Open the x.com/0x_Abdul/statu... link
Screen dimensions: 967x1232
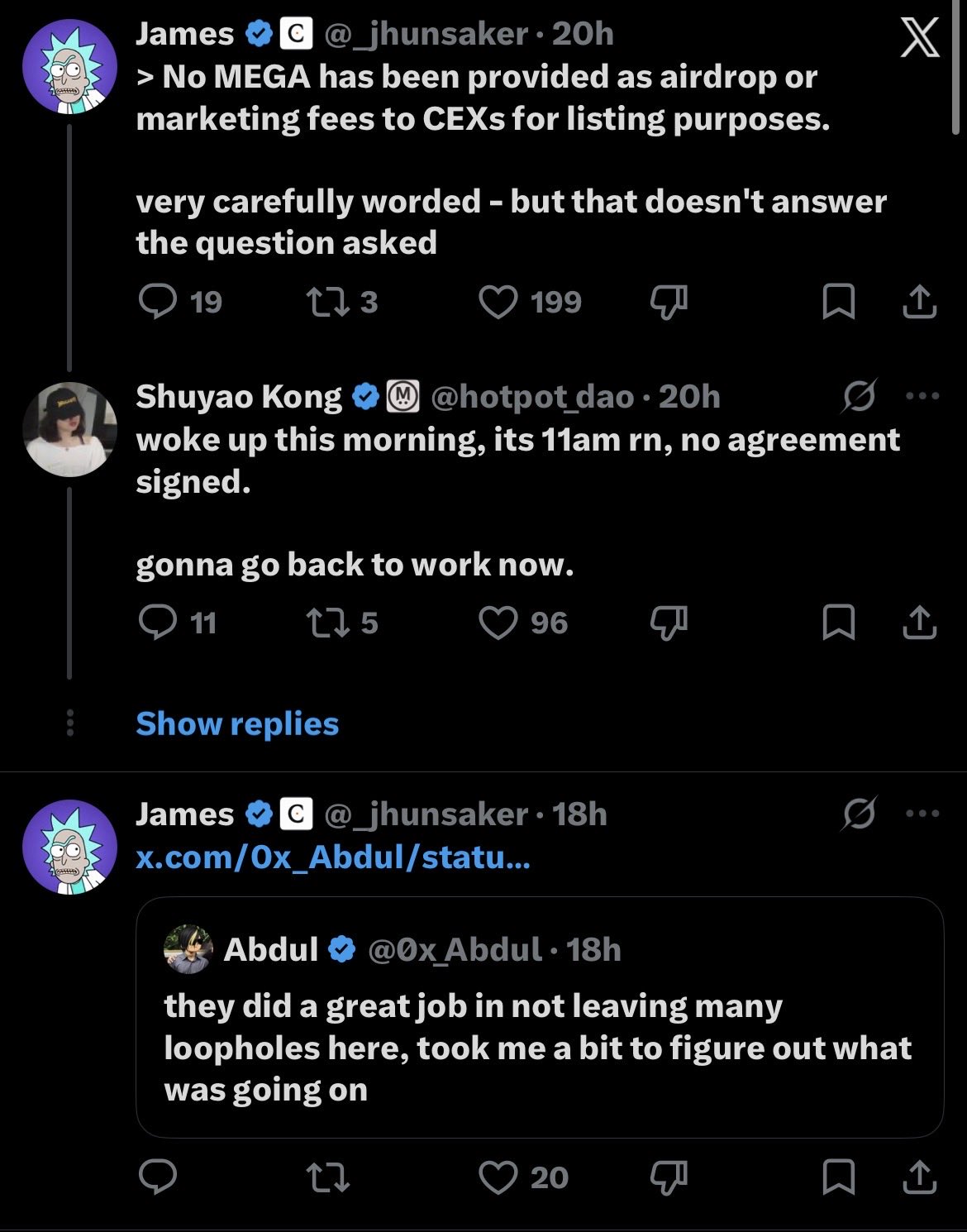333,857
